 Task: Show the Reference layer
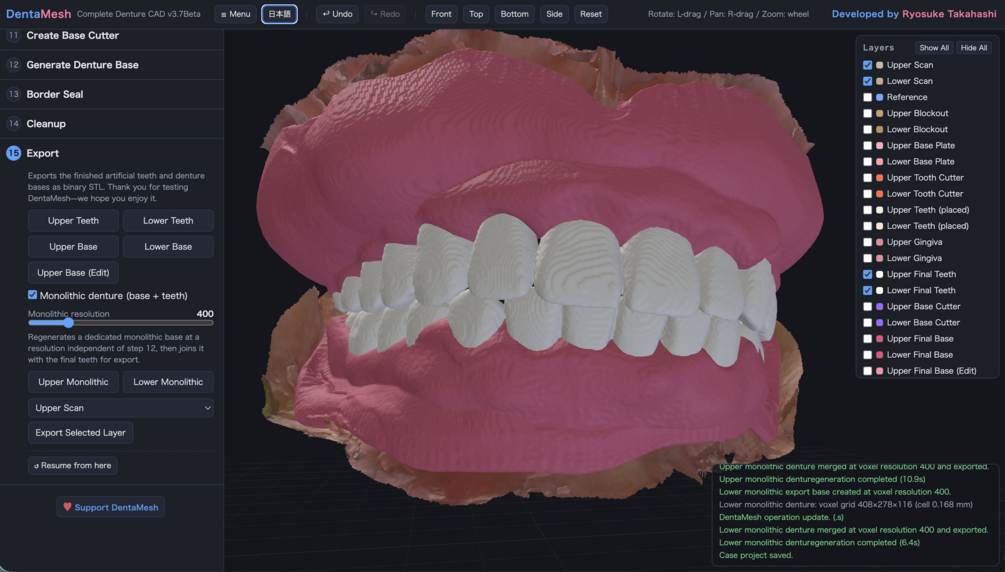coord(867,97)
